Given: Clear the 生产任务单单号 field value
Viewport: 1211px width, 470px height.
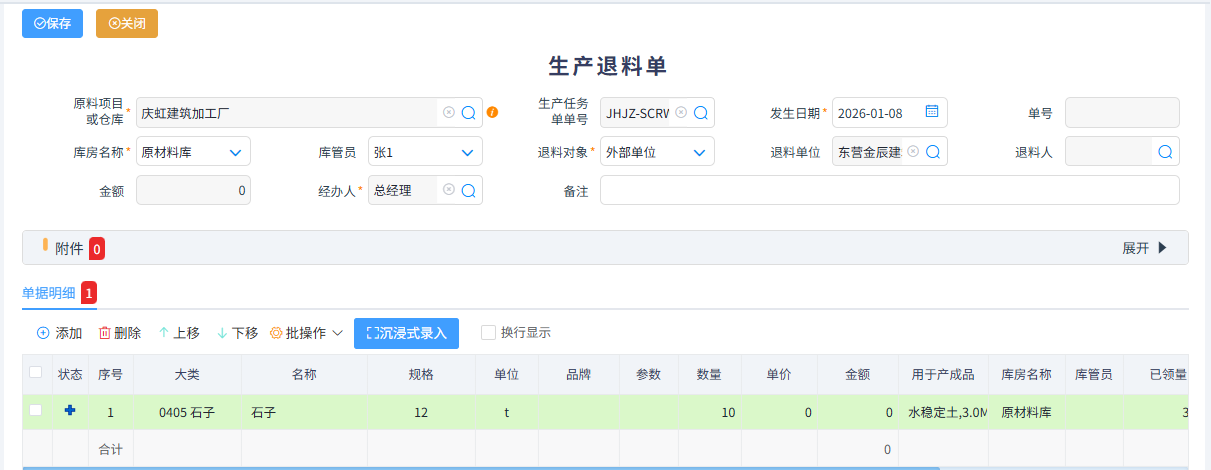Looking at the screenshot, I should coord(681,113).
